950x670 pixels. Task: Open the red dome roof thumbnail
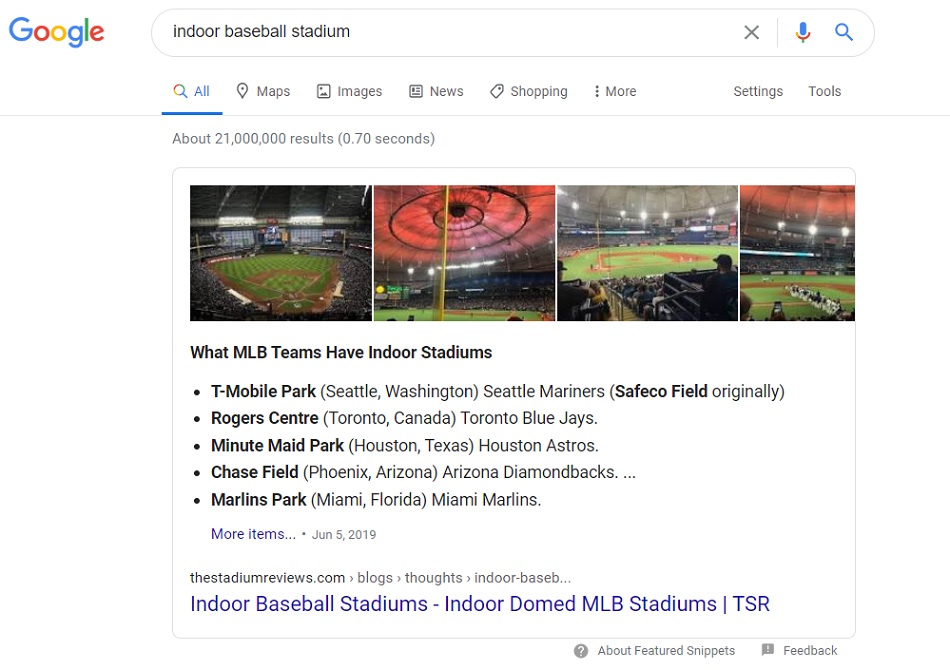[464, 253]
